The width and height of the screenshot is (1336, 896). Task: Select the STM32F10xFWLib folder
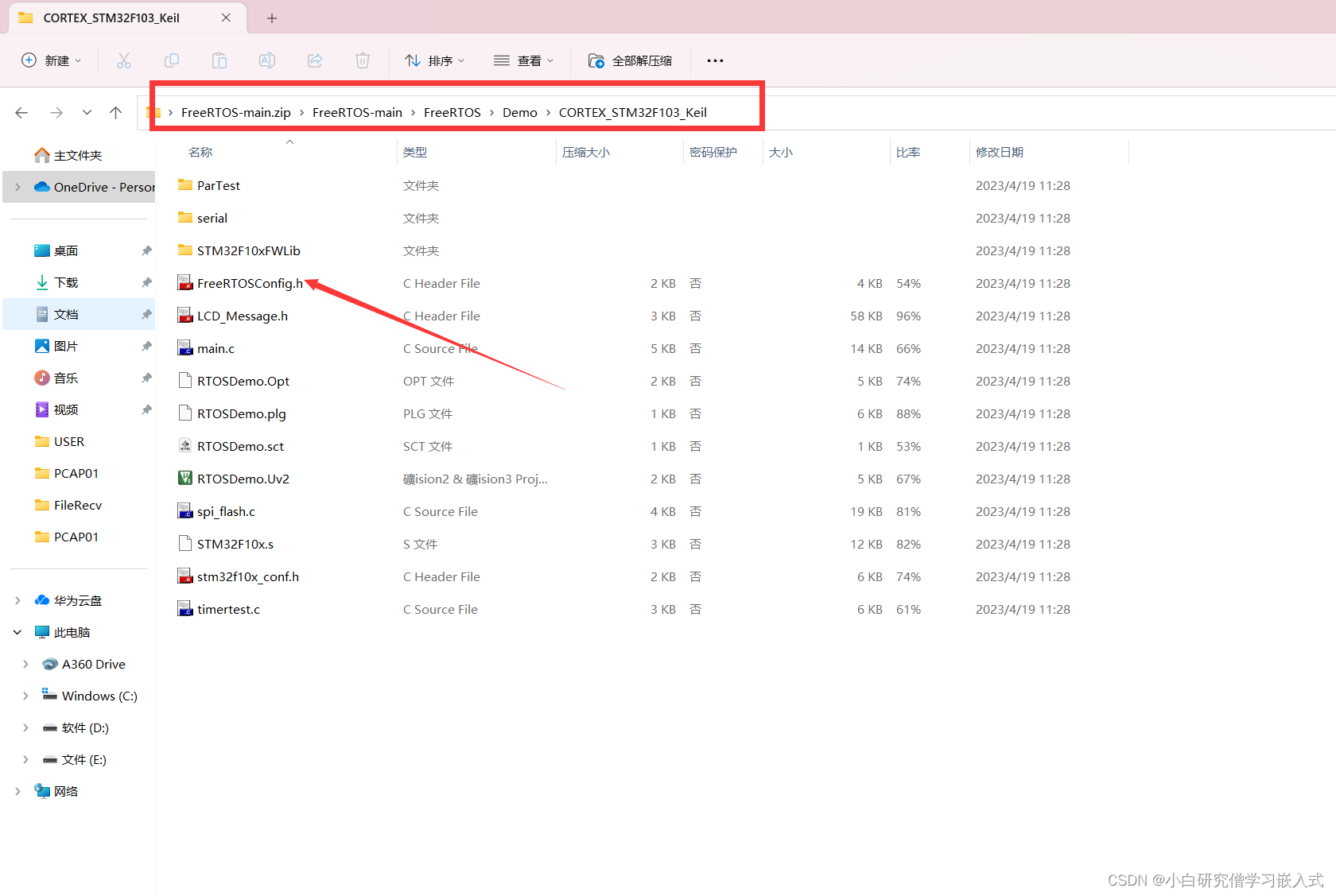(x=249, y=250)
